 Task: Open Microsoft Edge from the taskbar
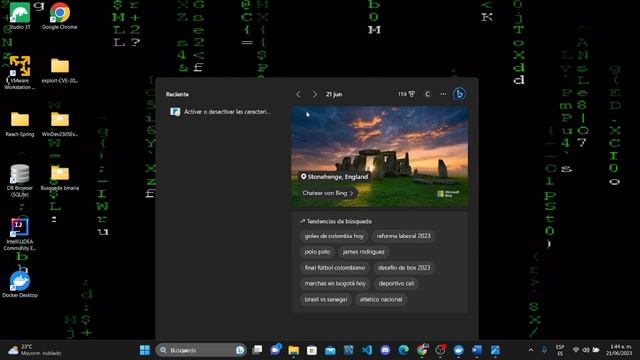pyautogui.click(x=404, y=350)
